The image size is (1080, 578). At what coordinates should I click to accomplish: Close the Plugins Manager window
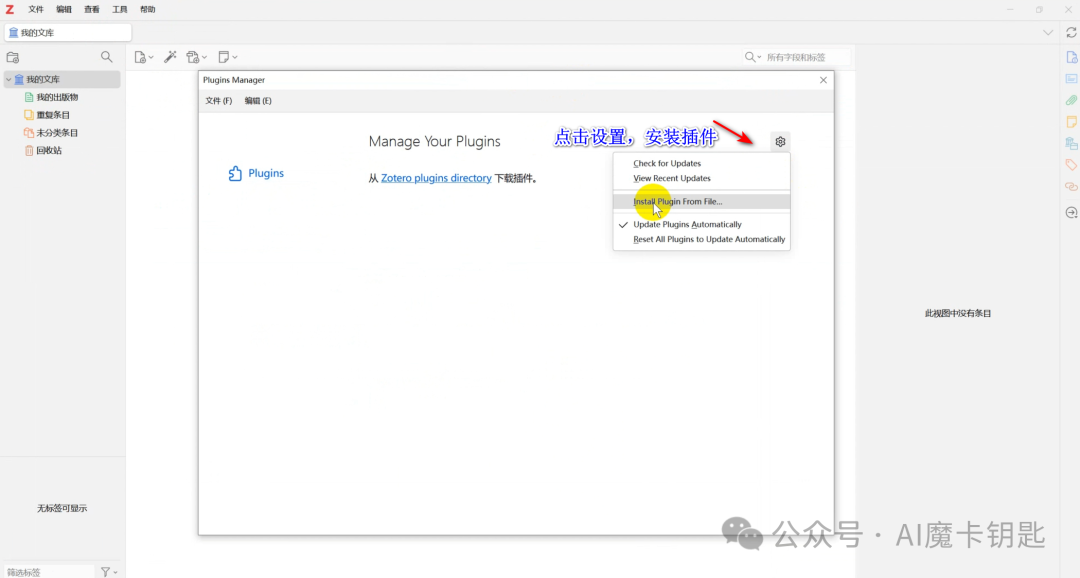coord(823,80)
